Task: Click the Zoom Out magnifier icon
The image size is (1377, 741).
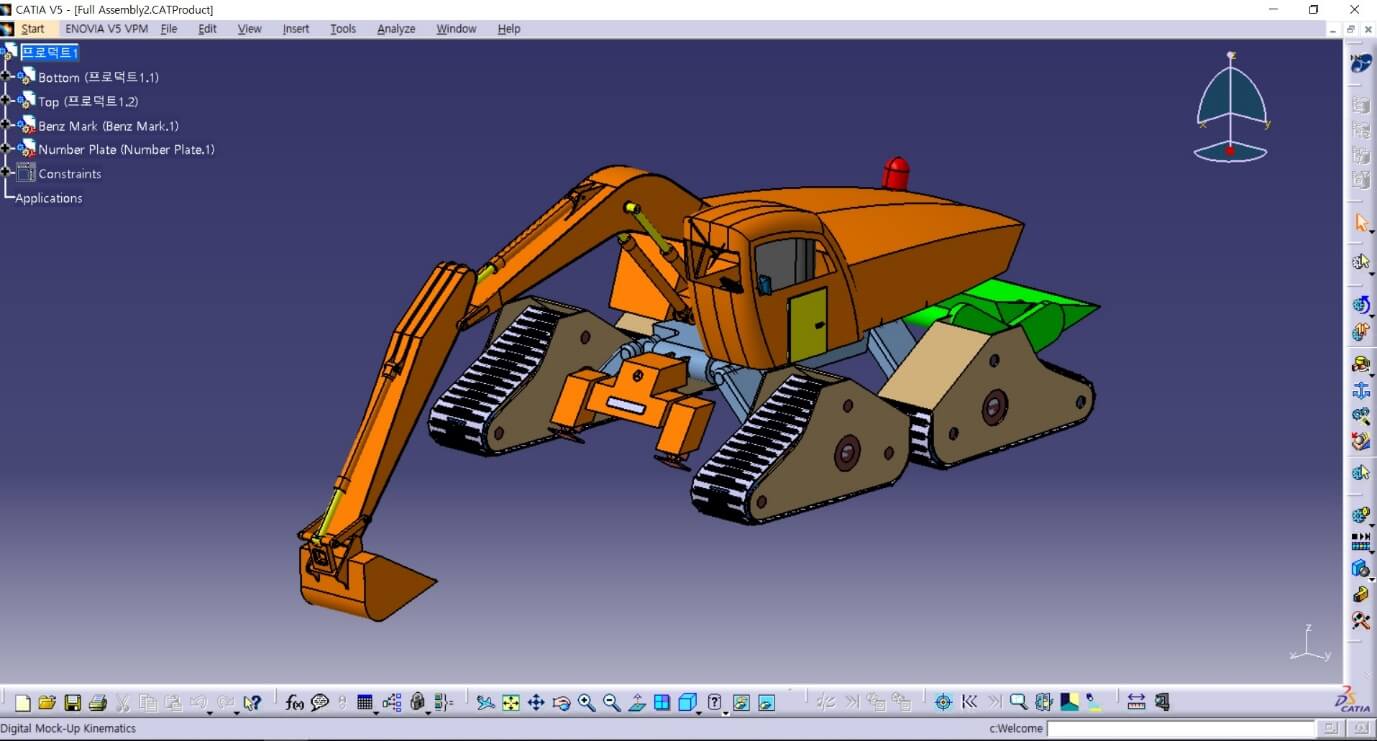Action: [612, 702]
